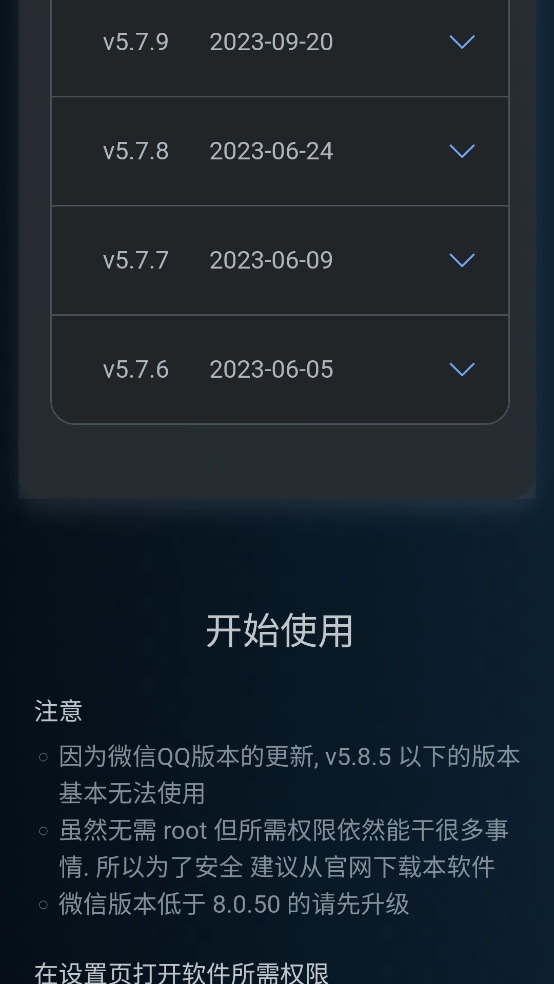This screenshot has height=984, width=554.
Task: Expand the v5.7.8 release chevron
Action: pyautogui.click(x=462, y=151)
